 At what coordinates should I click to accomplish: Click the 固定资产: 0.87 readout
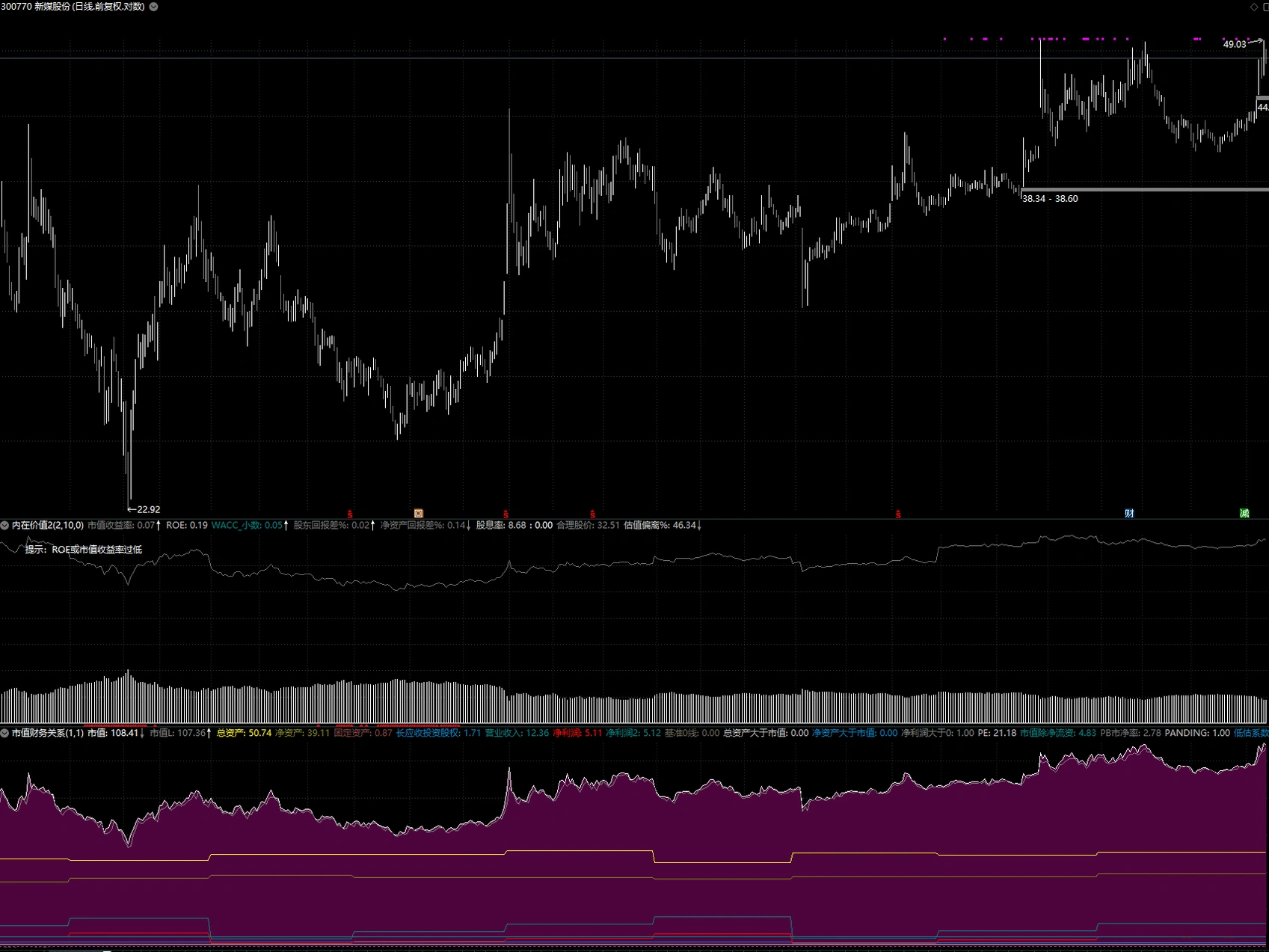tap(363, 733)
